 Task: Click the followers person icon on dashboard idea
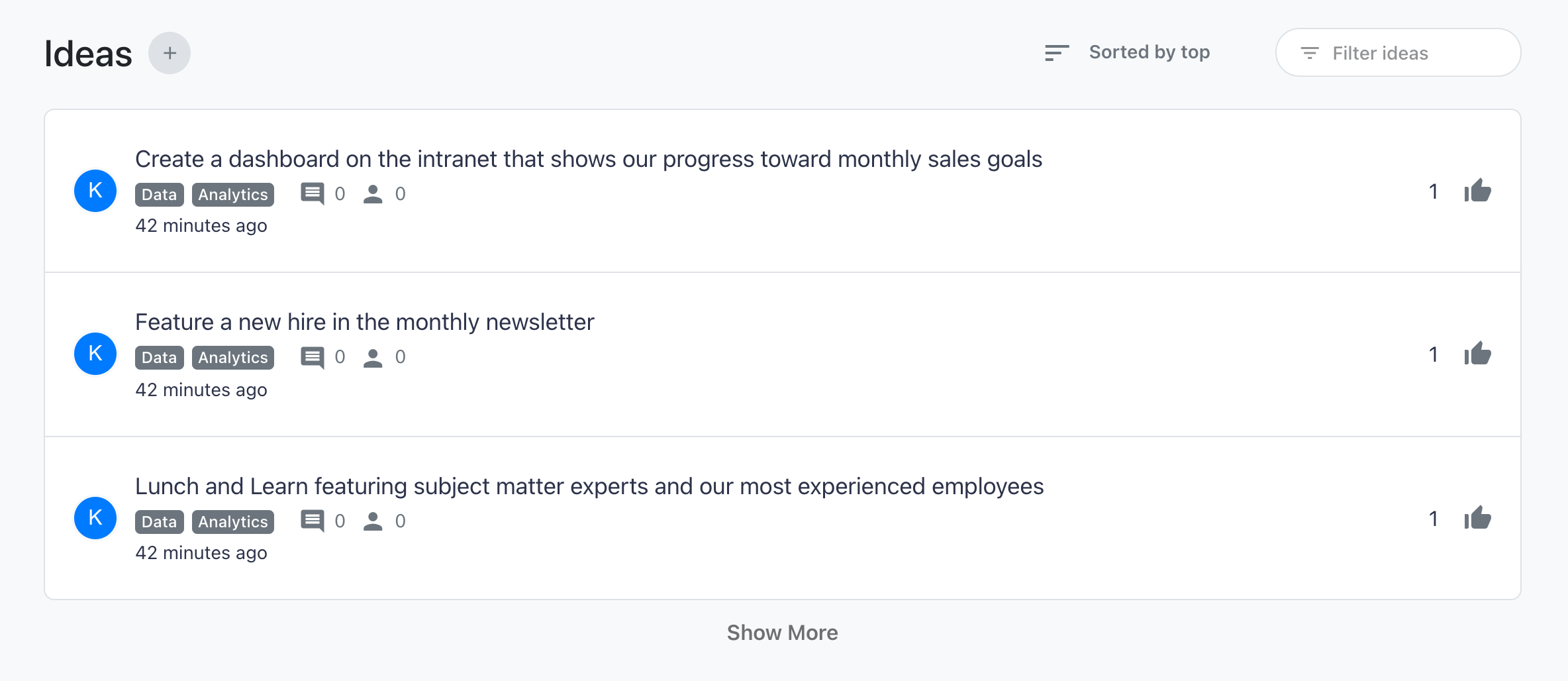coord(373,194)
